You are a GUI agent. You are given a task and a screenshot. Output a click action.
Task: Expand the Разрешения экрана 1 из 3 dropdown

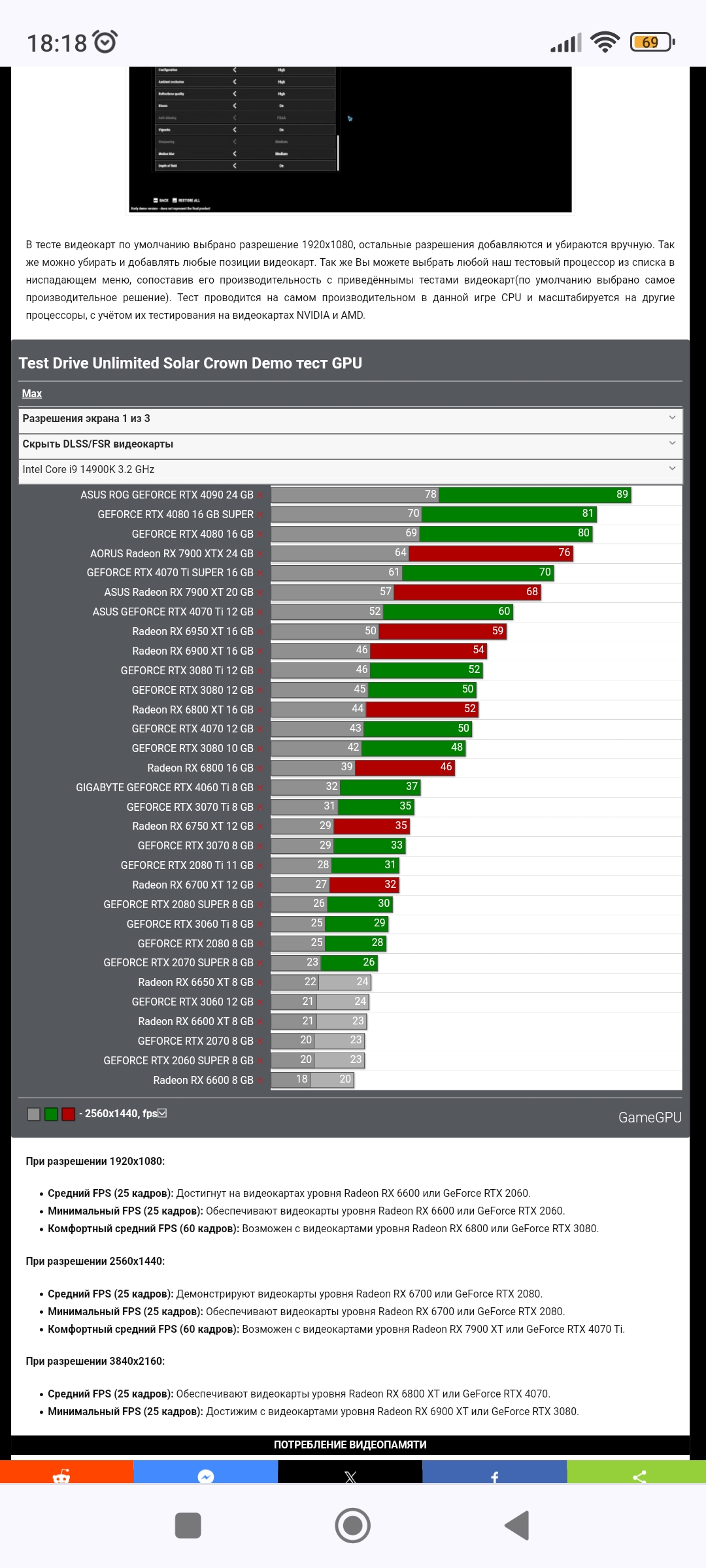click(350, 419)
